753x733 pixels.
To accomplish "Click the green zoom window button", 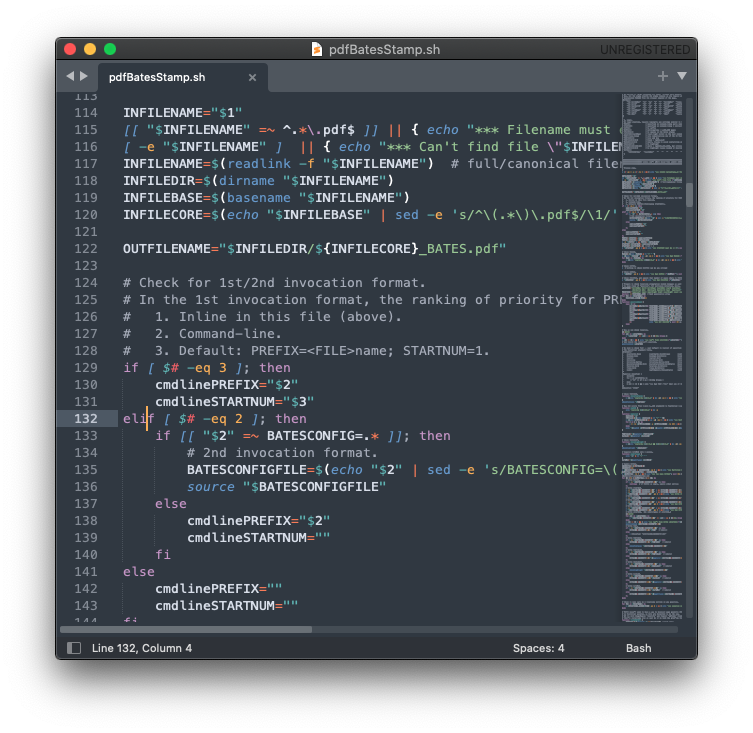I will pyautogui.click(x=110, y=49).
